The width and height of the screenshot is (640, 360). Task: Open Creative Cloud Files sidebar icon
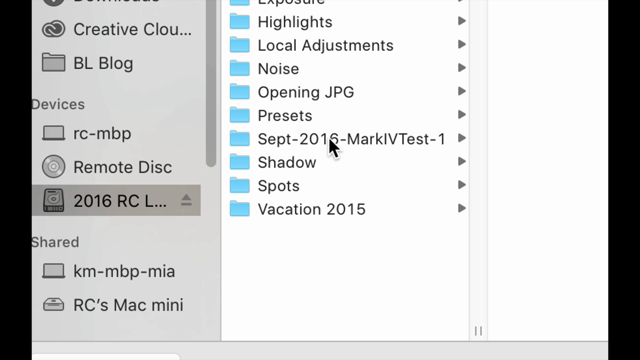[53, 29]
